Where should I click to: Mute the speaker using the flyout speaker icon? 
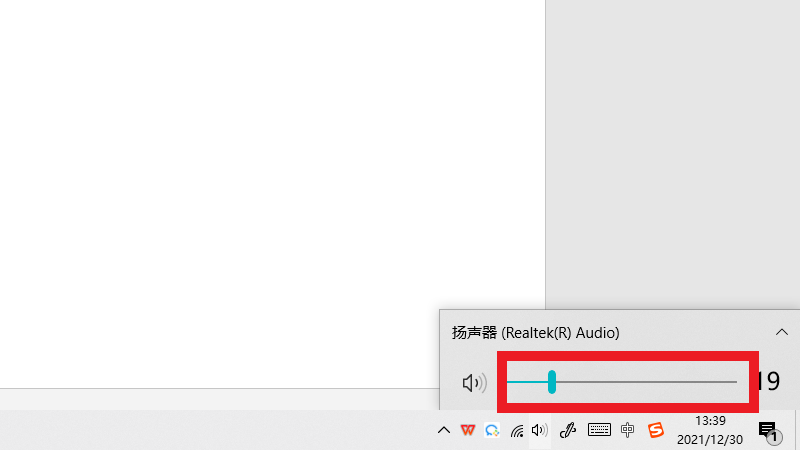[x=473, y=382]
